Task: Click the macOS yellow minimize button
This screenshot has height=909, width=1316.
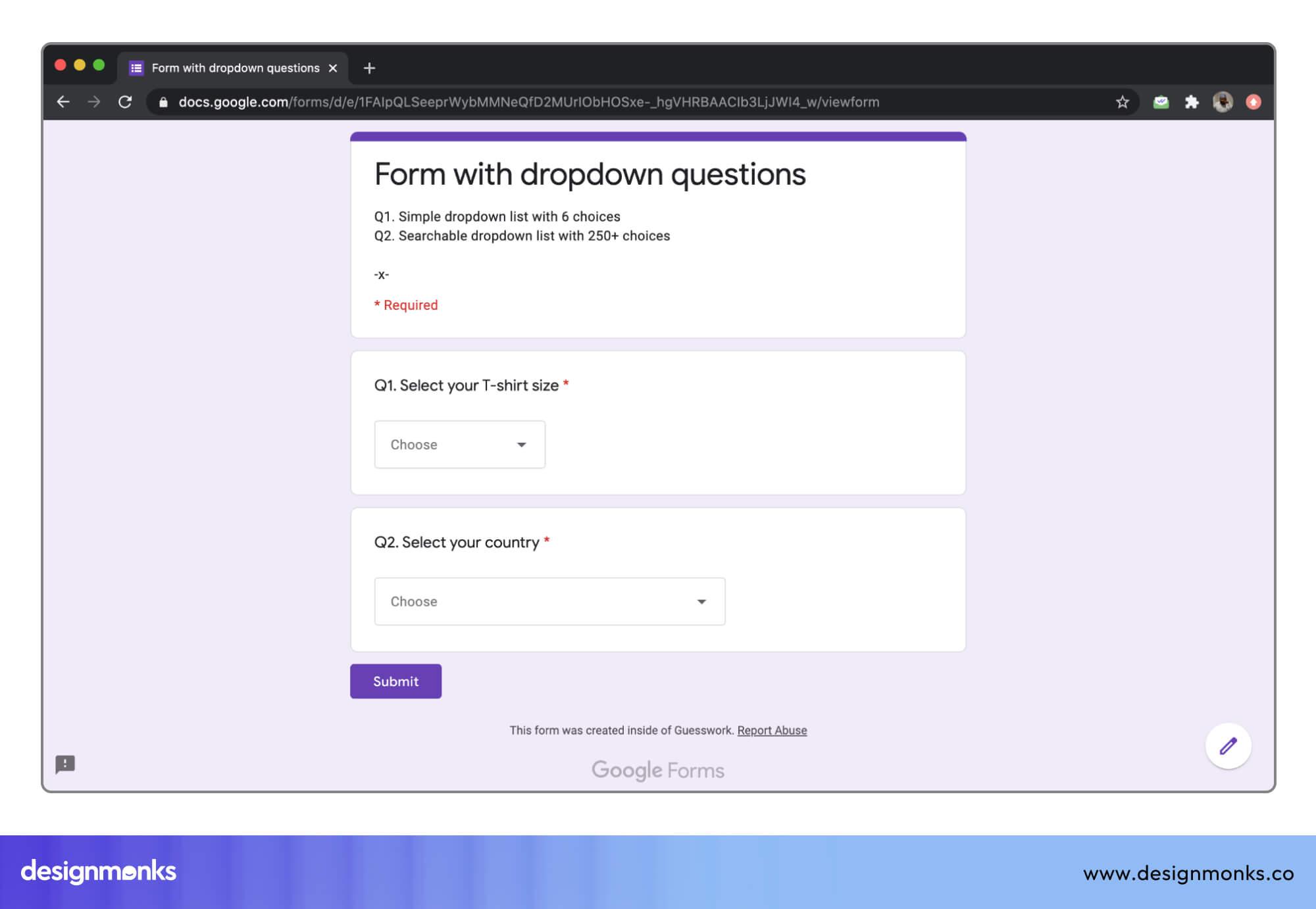Action: click(x=80, y=64)
